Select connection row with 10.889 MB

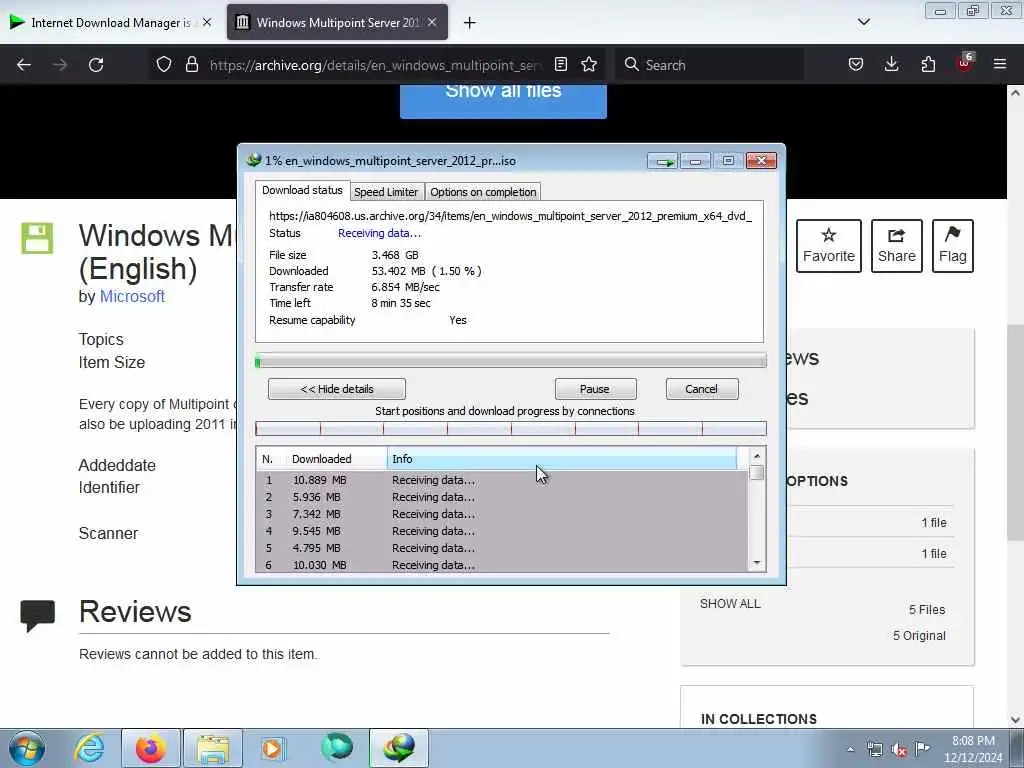click(x=502, y=480)
